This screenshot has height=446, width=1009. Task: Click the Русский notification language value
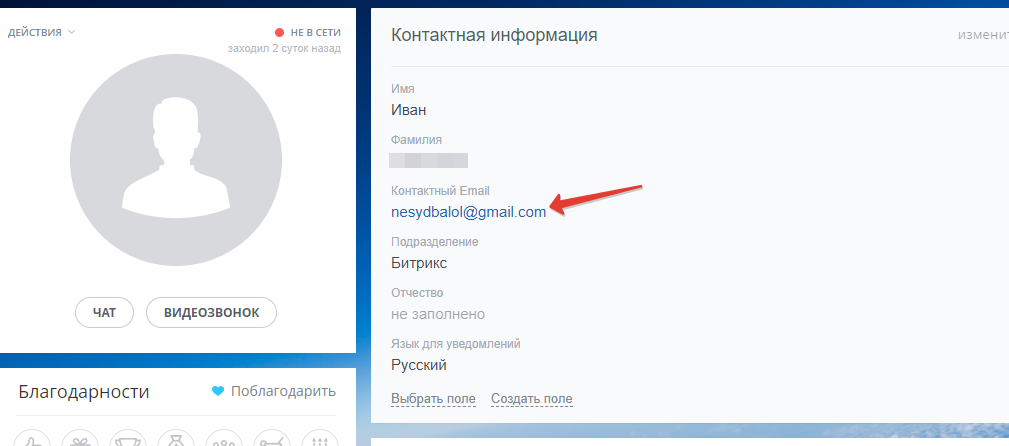(x=419, y=366)
